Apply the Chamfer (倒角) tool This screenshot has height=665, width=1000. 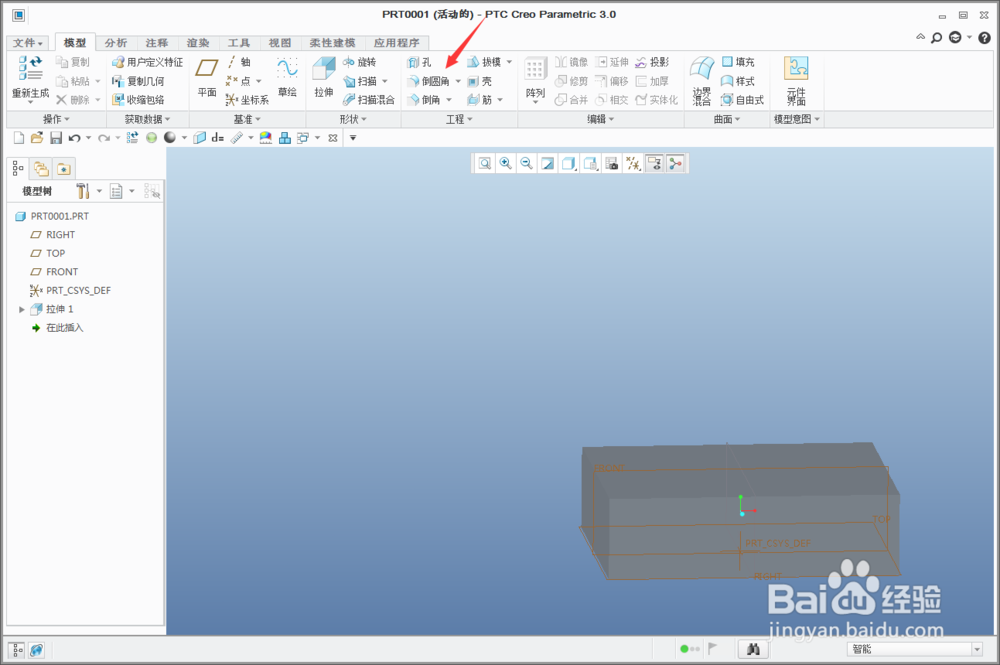[424, 99]
